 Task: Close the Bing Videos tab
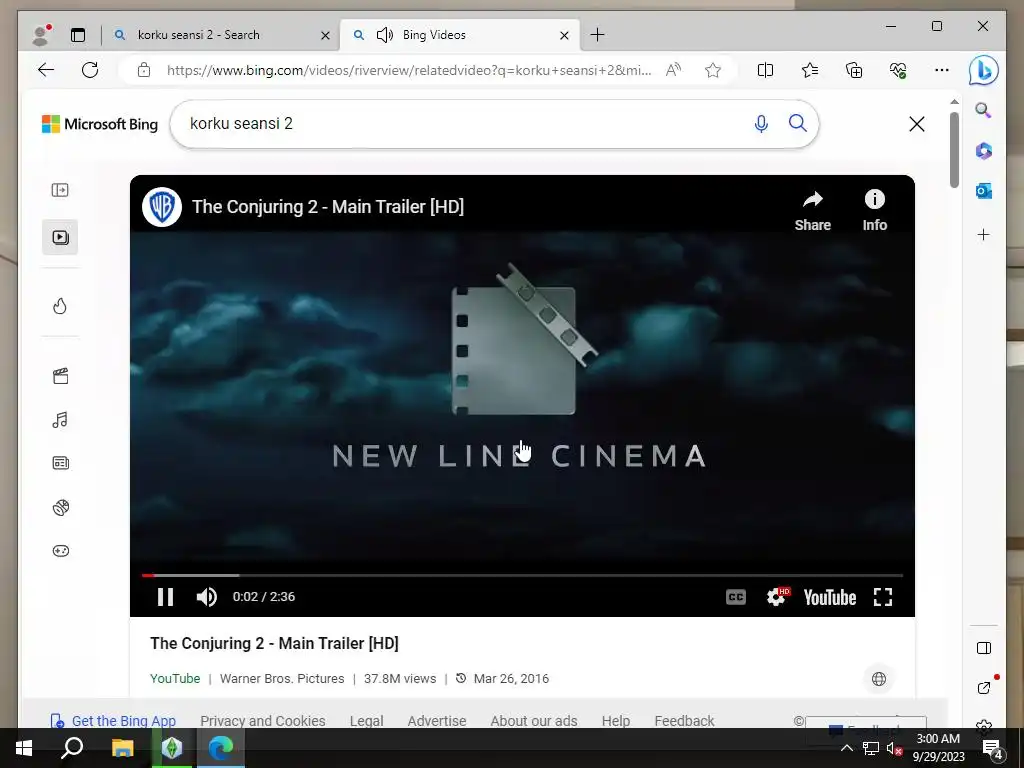tap(564, 35)
